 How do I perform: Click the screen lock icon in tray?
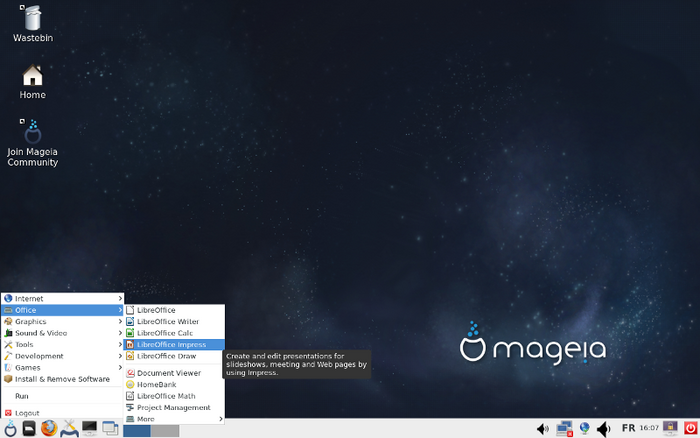point(670,429)
